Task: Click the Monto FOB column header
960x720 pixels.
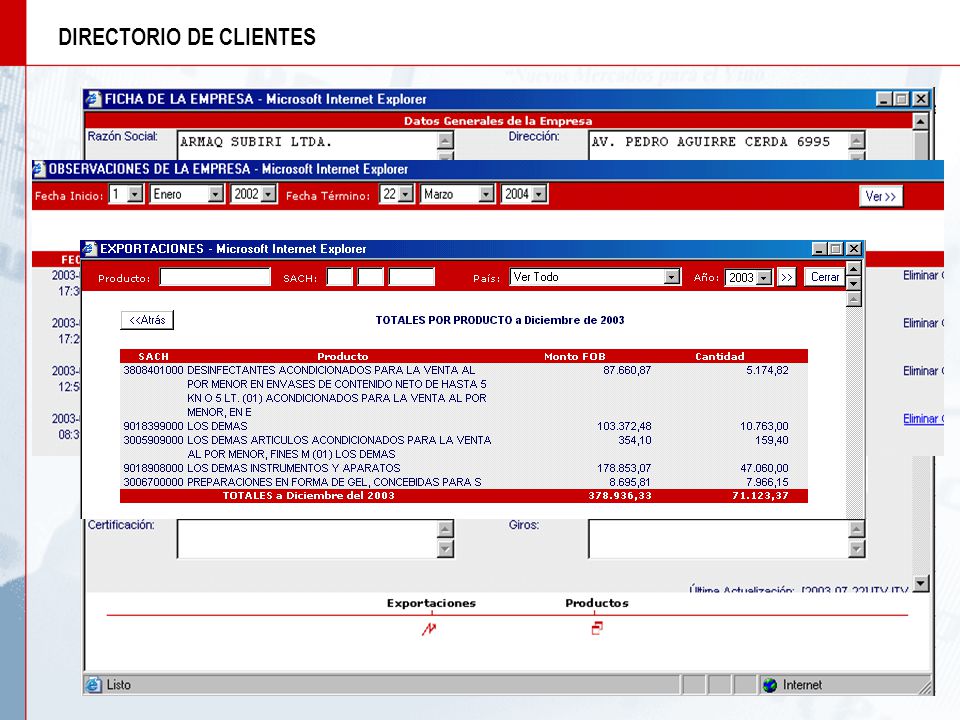Action: tap(574, 356)
